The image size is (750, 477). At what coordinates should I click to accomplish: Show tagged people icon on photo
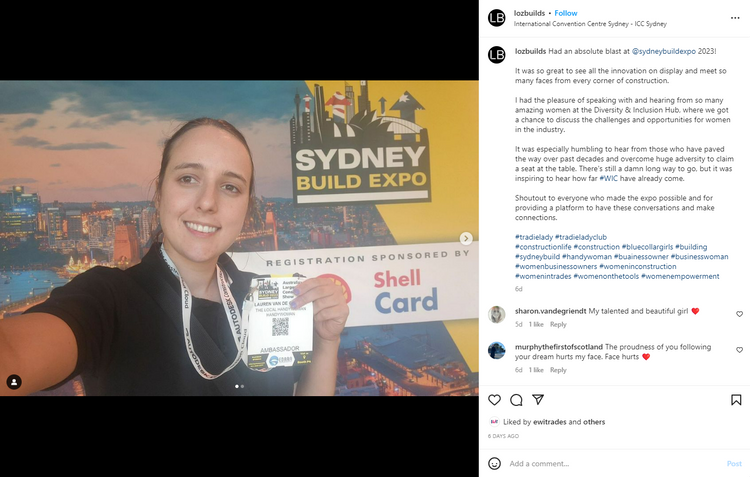click(14, 382)
